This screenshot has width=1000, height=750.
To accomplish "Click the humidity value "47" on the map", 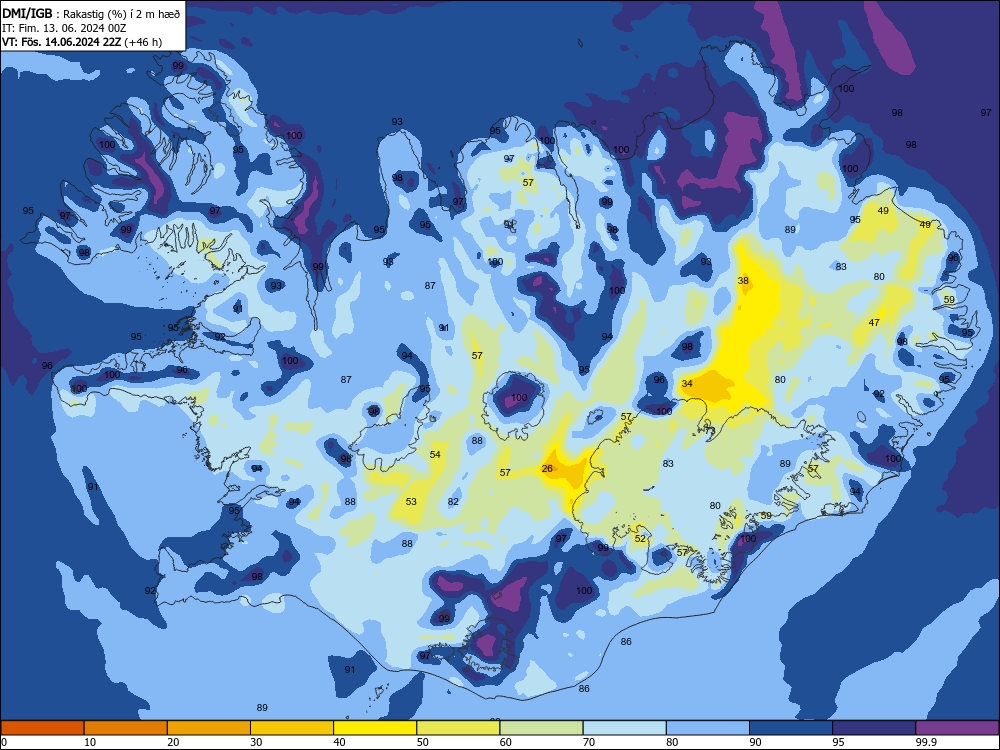I will point(874,323).
